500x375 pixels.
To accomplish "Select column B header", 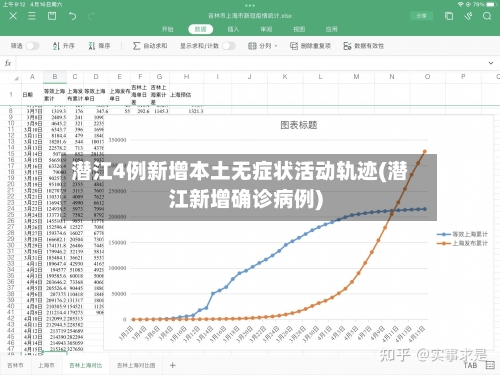I will click(x=55, y=77).
